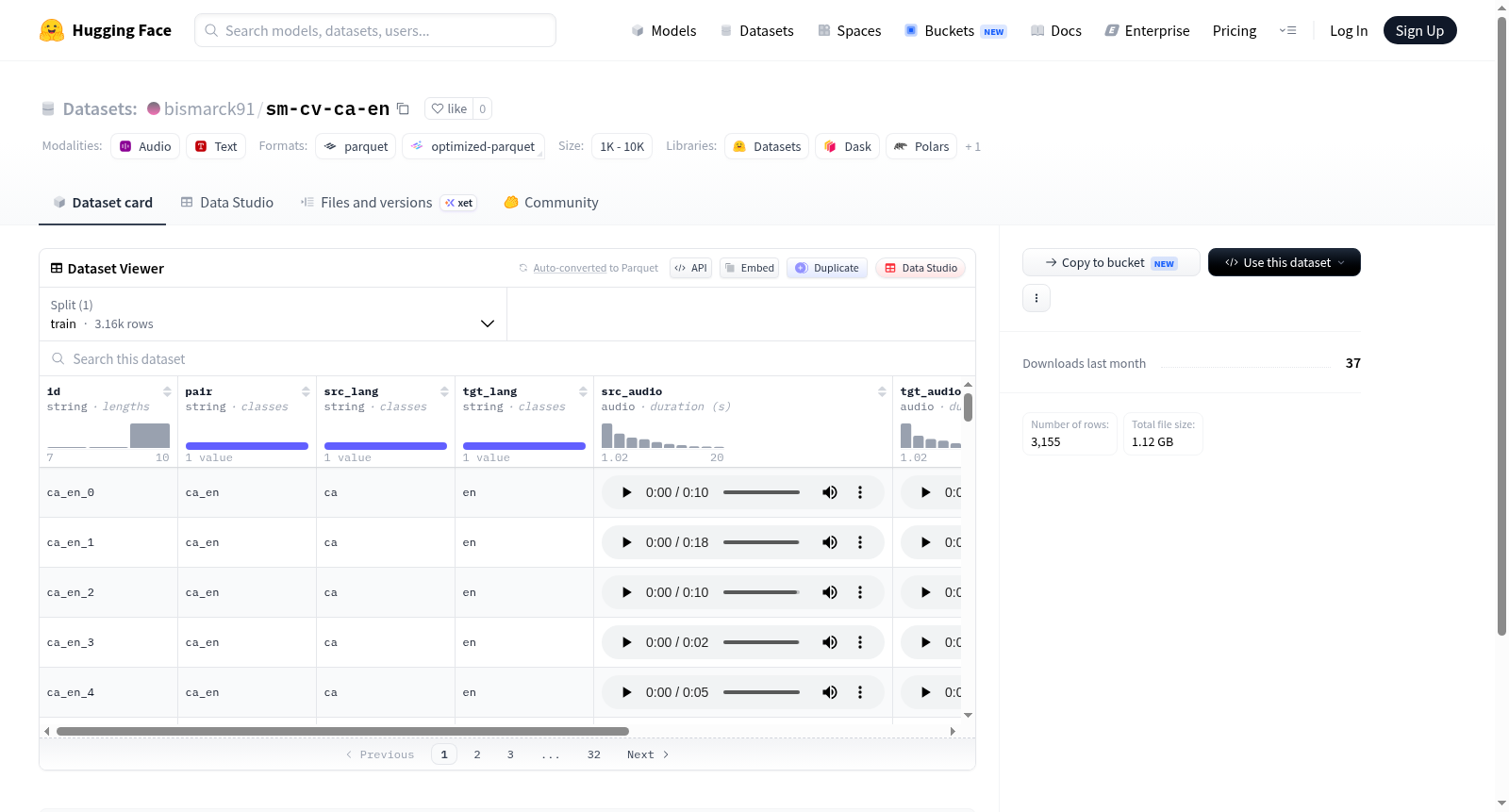Viewport: 1509px width, 812px height.
Task: Mute src_audio in row ca_en_0
Action: [x=830, y=492]
